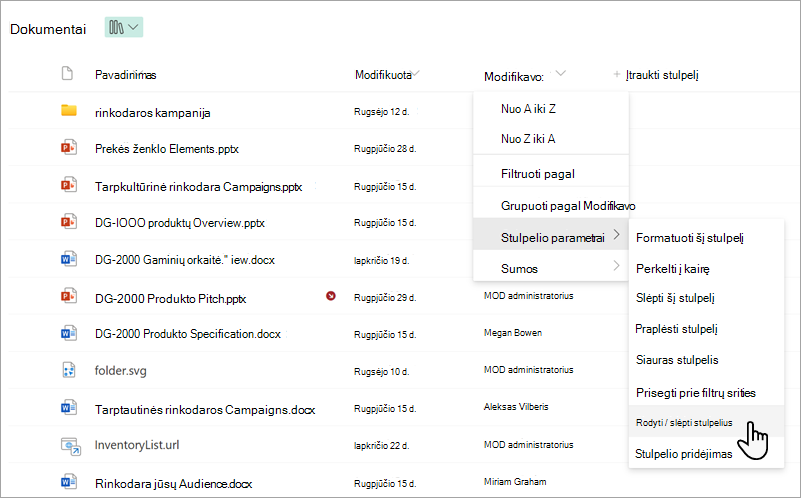Expand the Stulpelio parametrai submenu arrow
The height and width of the screenshot is (498, 801).
[x=617, y=234]
